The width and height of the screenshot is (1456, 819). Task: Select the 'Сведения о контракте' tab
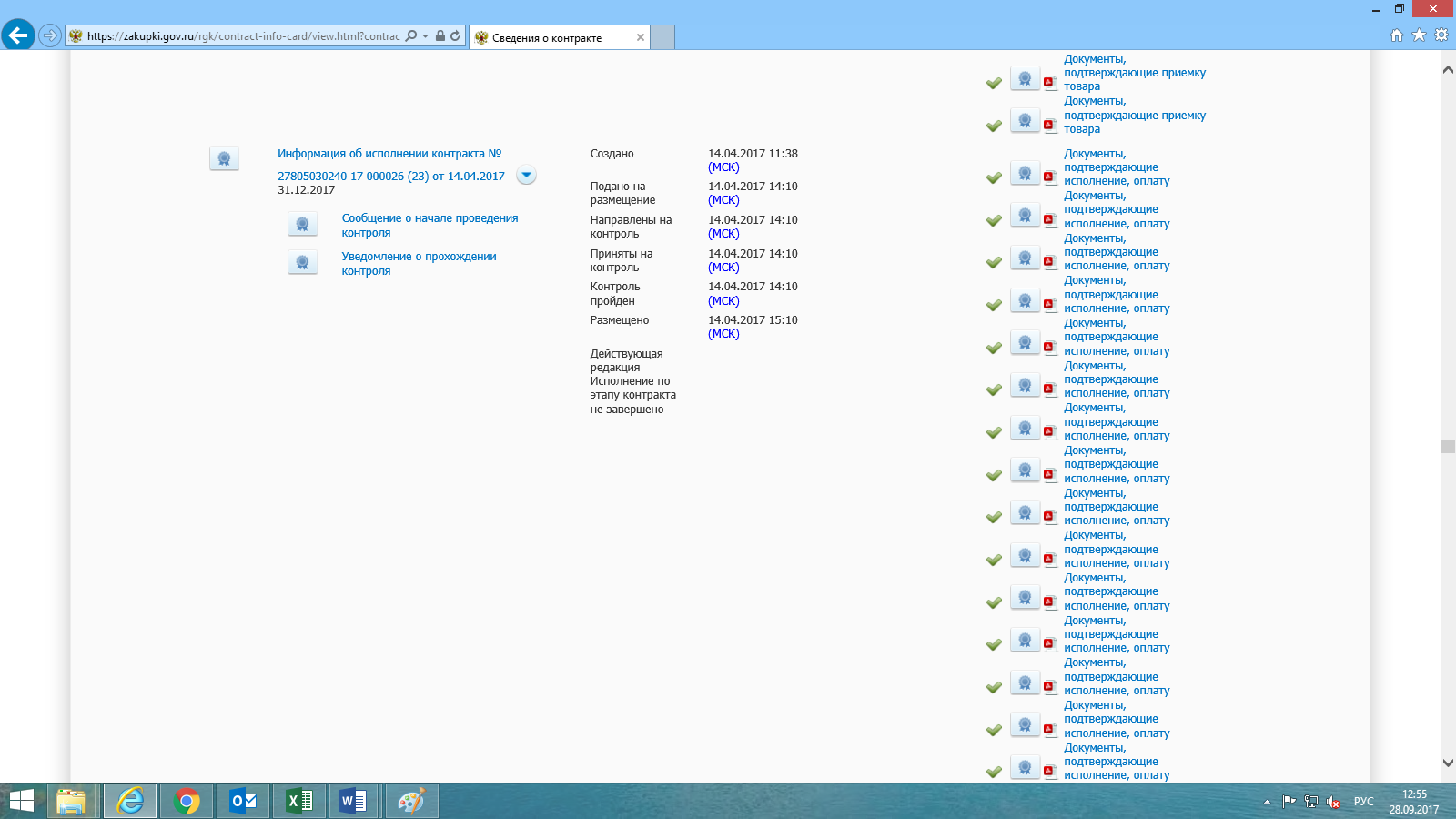[559, 37]
